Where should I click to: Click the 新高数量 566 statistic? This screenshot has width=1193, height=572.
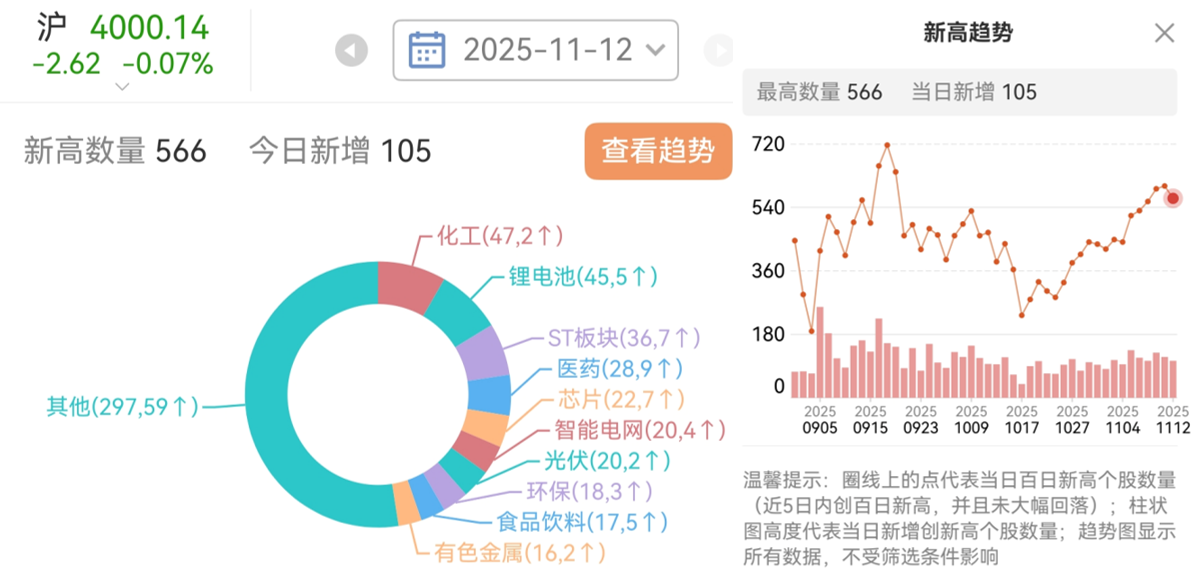pos(115,151)
